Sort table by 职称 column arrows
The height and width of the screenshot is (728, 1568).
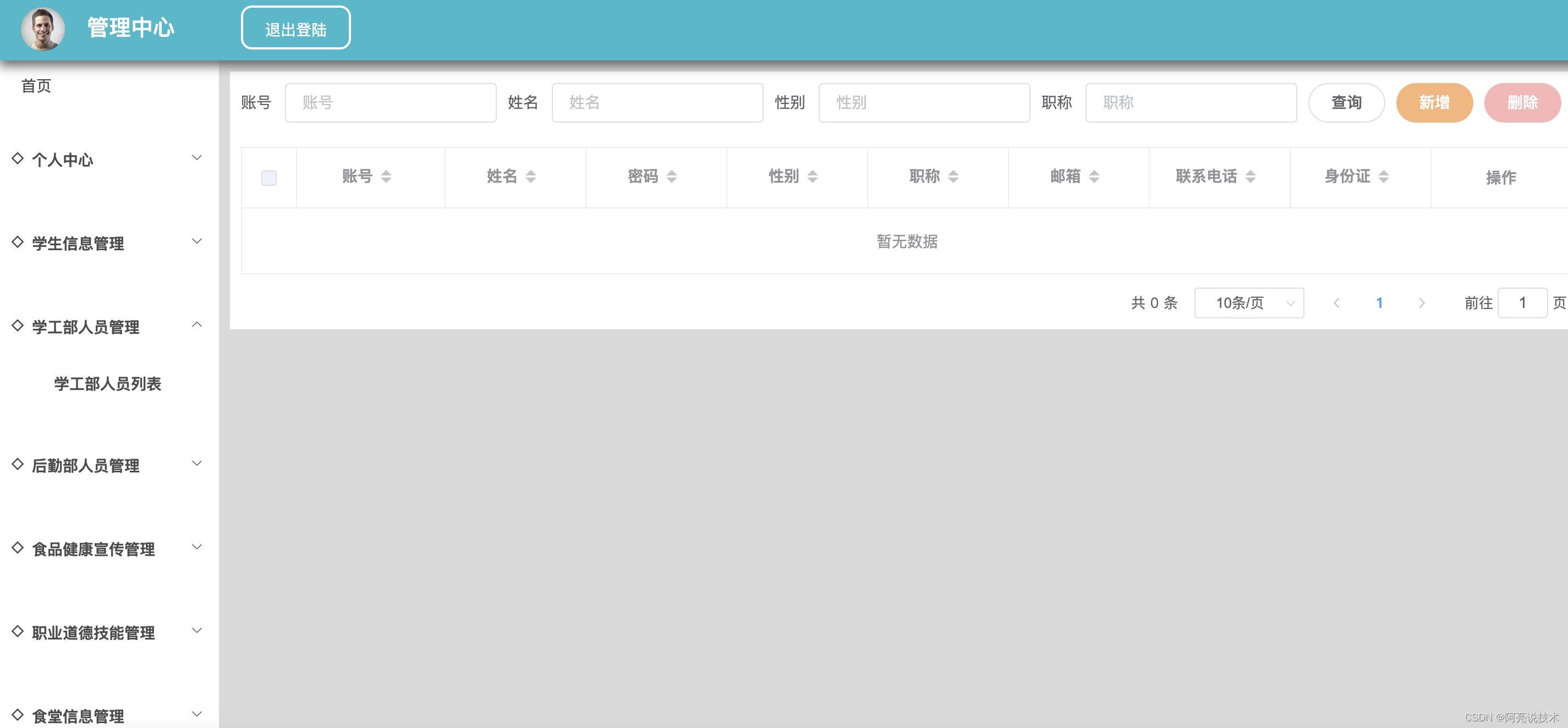pos(953,177)
